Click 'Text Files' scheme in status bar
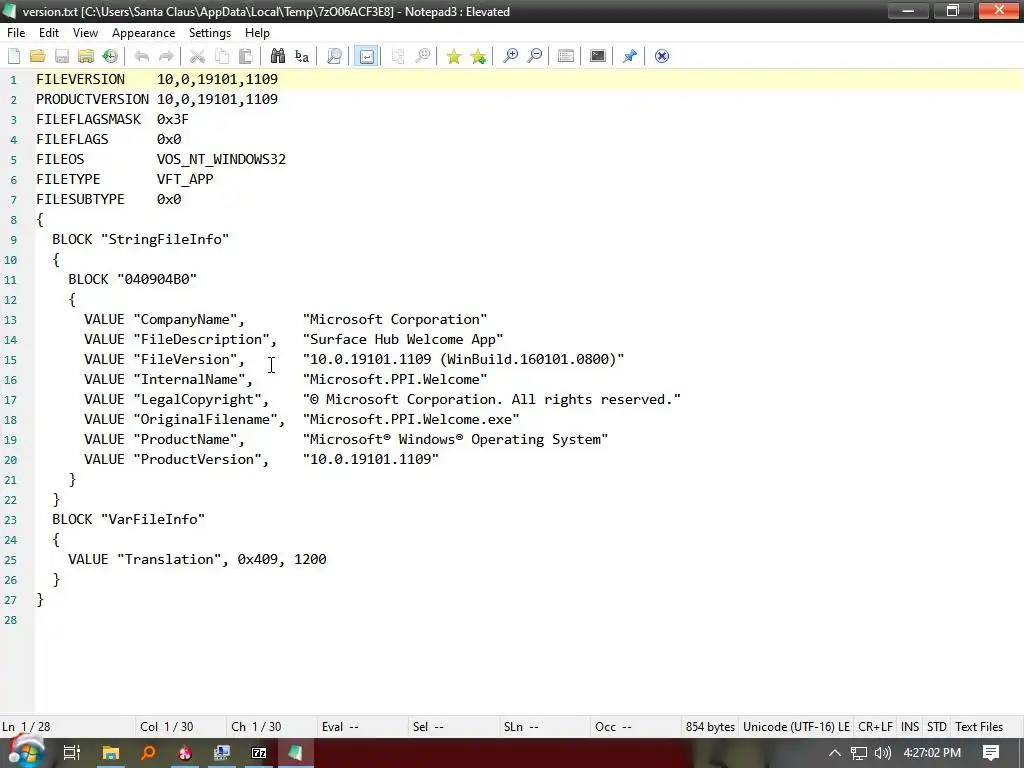Viewport: 1024px width, 768px height. click(978, 727)
